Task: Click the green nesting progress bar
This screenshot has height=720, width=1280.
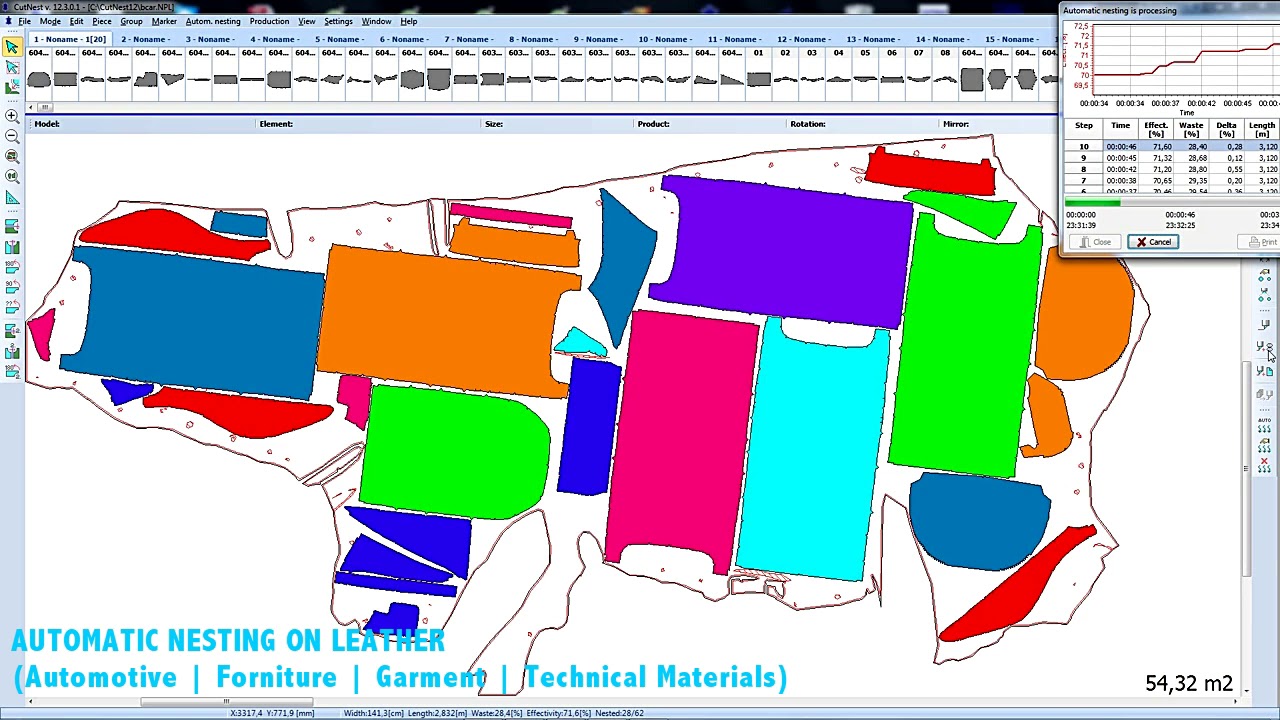Action: (1092, 203)
